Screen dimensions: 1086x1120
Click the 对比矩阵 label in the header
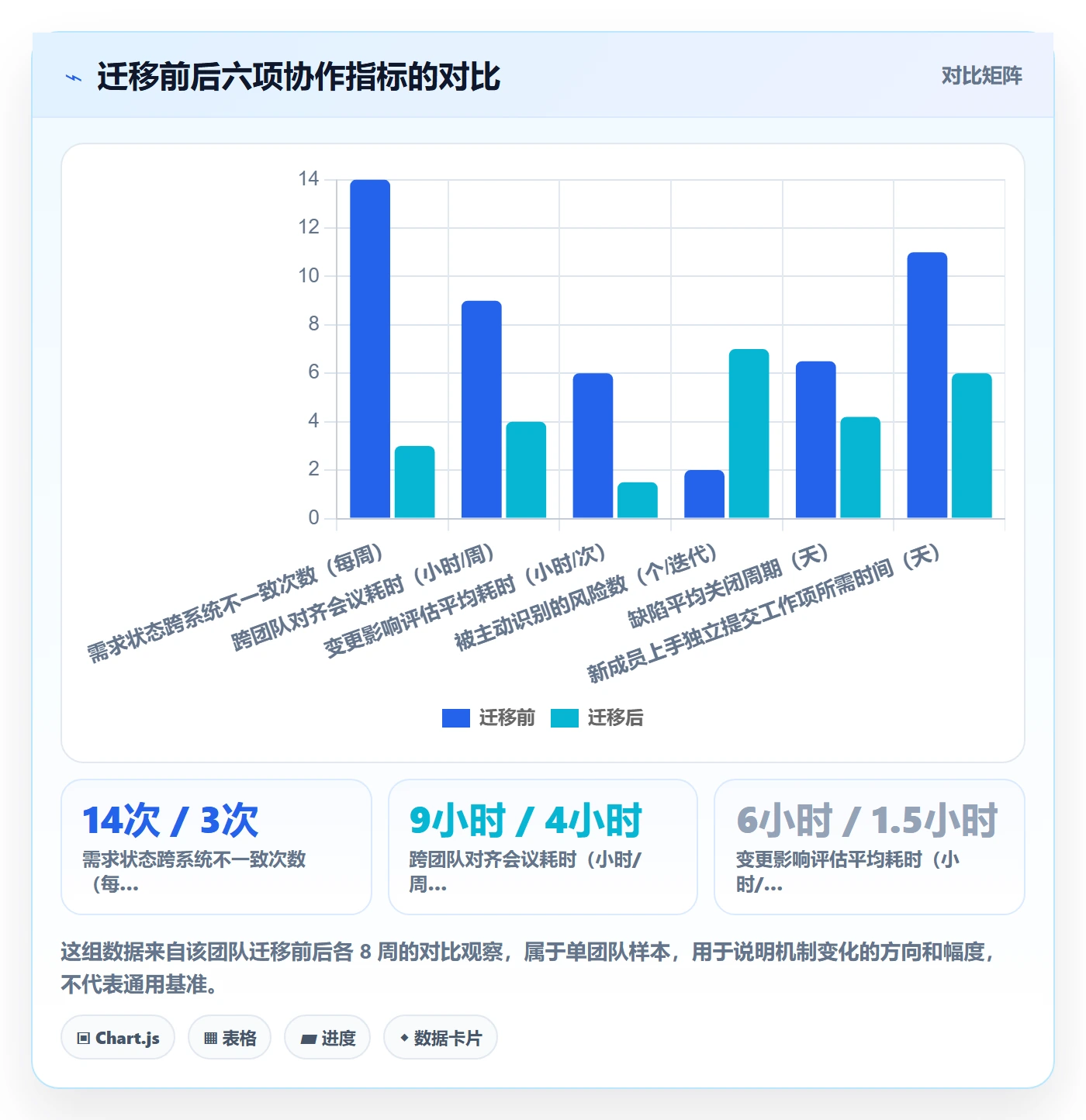point(981,76)
